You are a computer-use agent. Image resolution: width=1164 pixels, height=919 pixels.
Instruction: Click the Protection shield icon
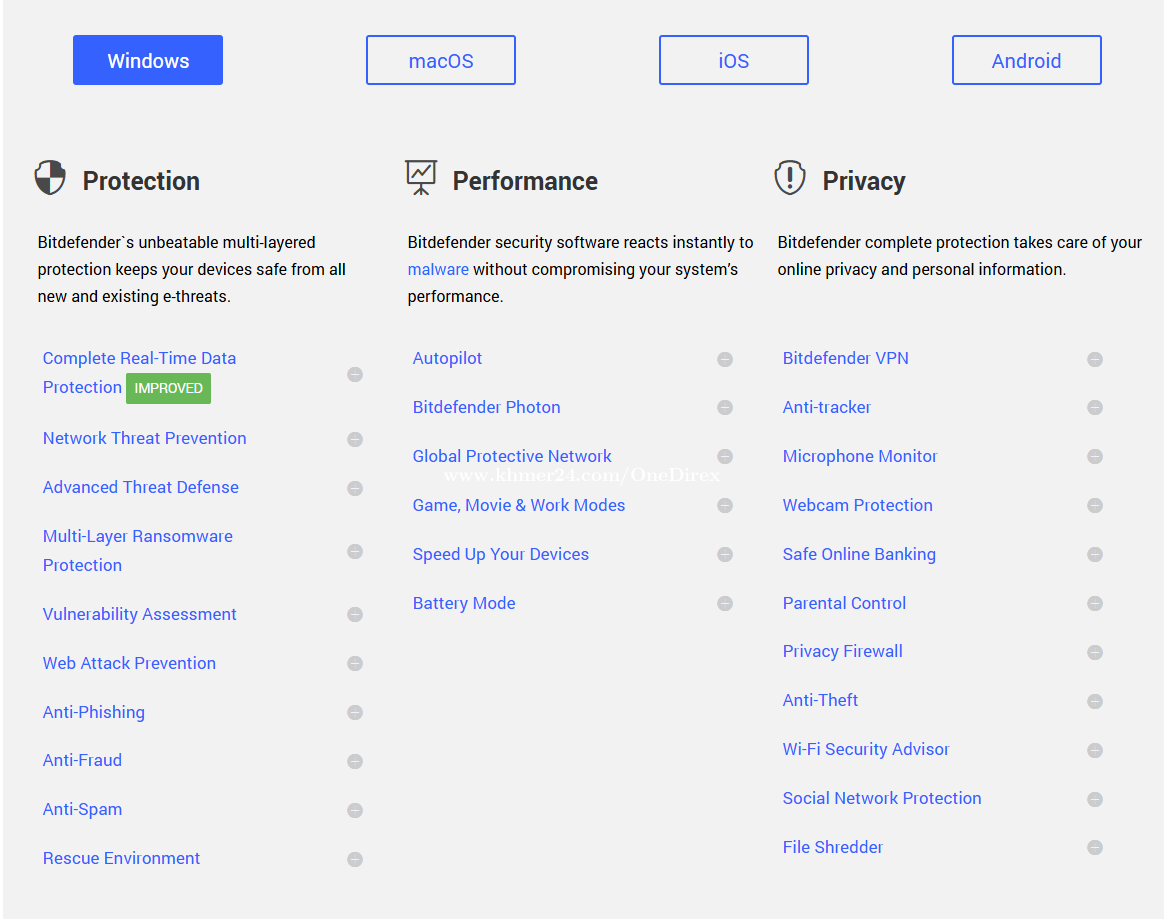50,178
